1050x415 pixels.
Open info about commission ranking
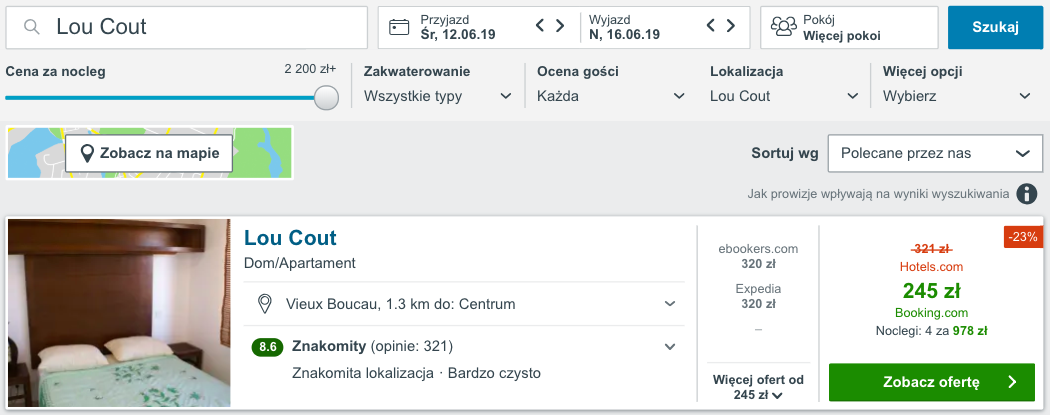tap(1026, 194)
